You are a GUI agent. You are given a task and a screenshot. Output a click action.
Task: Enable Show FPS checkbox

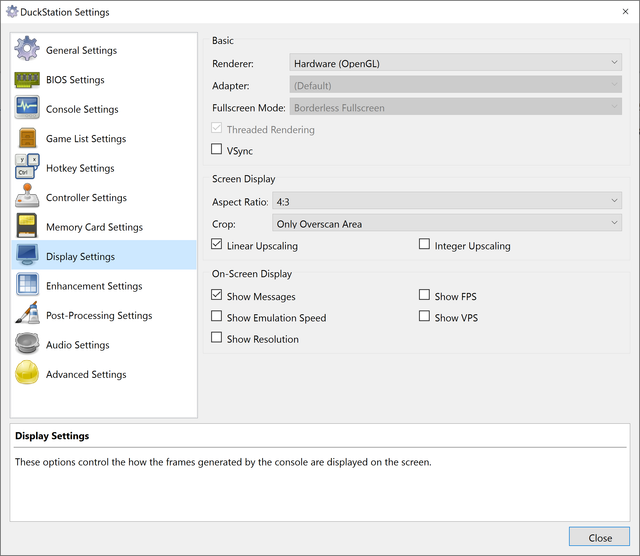pos(424,295)
